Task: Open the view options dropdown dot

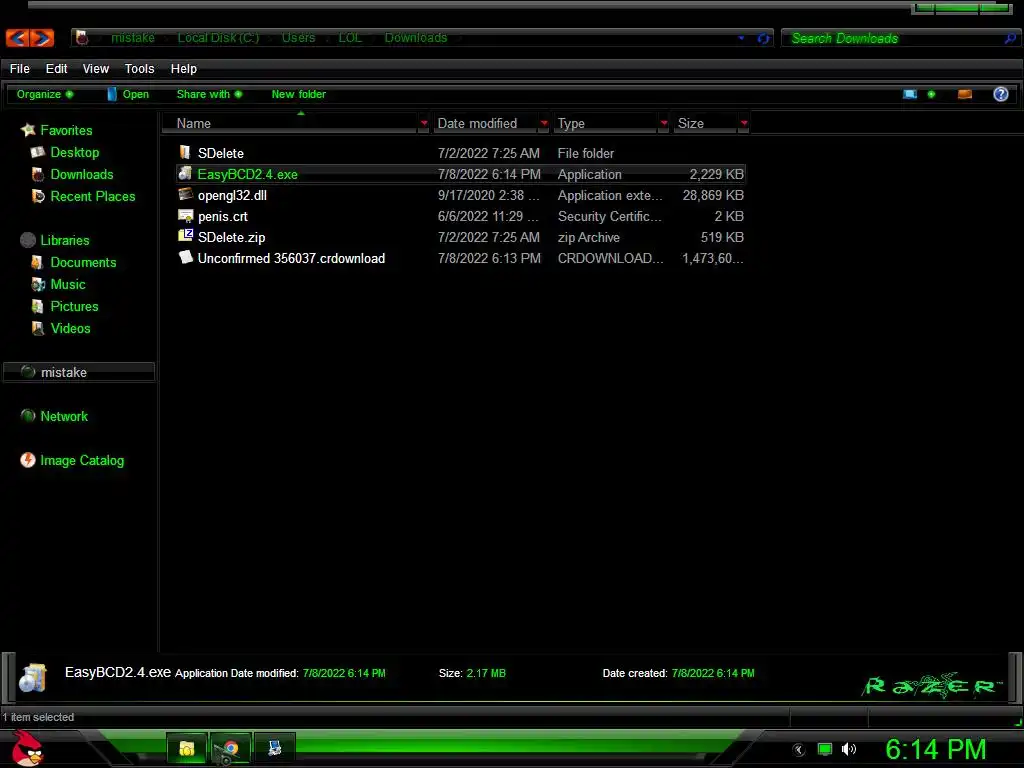Action: 931,95
